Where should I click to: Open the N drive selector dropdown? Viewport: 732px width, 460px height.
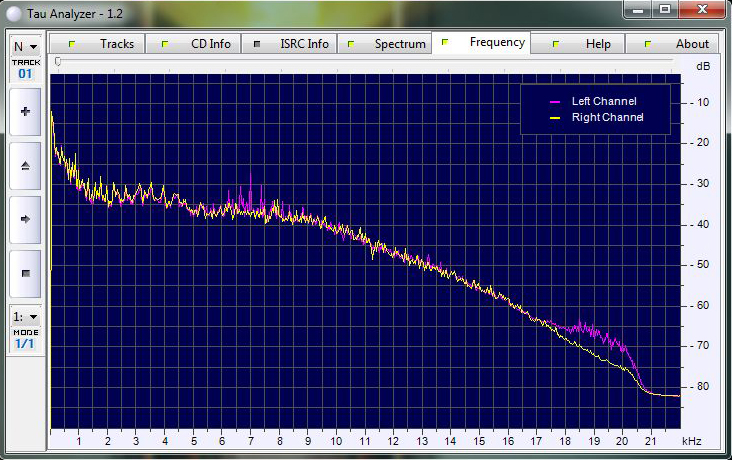(25, 46)
